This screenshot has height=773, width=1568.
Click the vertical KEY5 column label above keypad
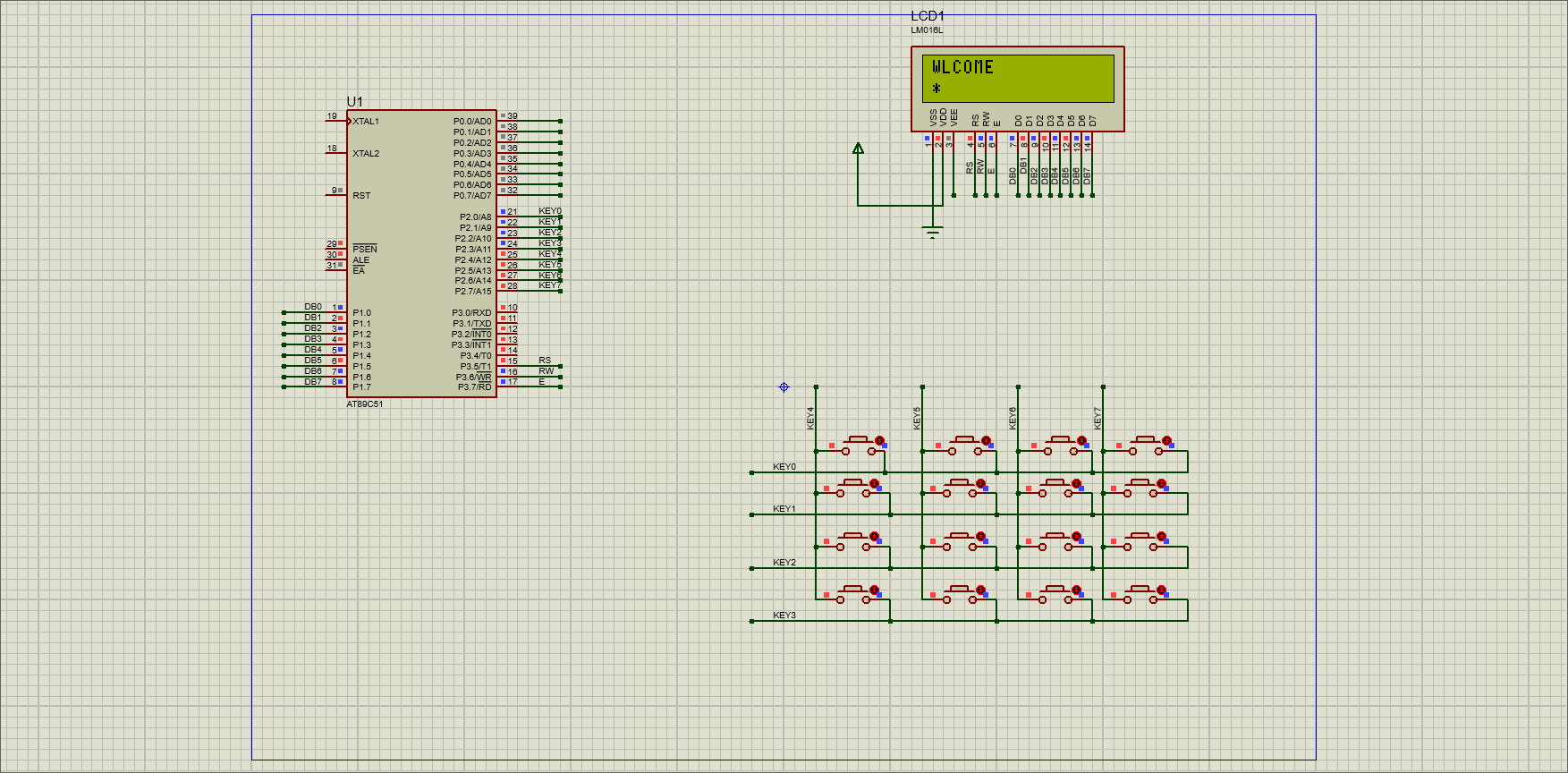[917, 418]
